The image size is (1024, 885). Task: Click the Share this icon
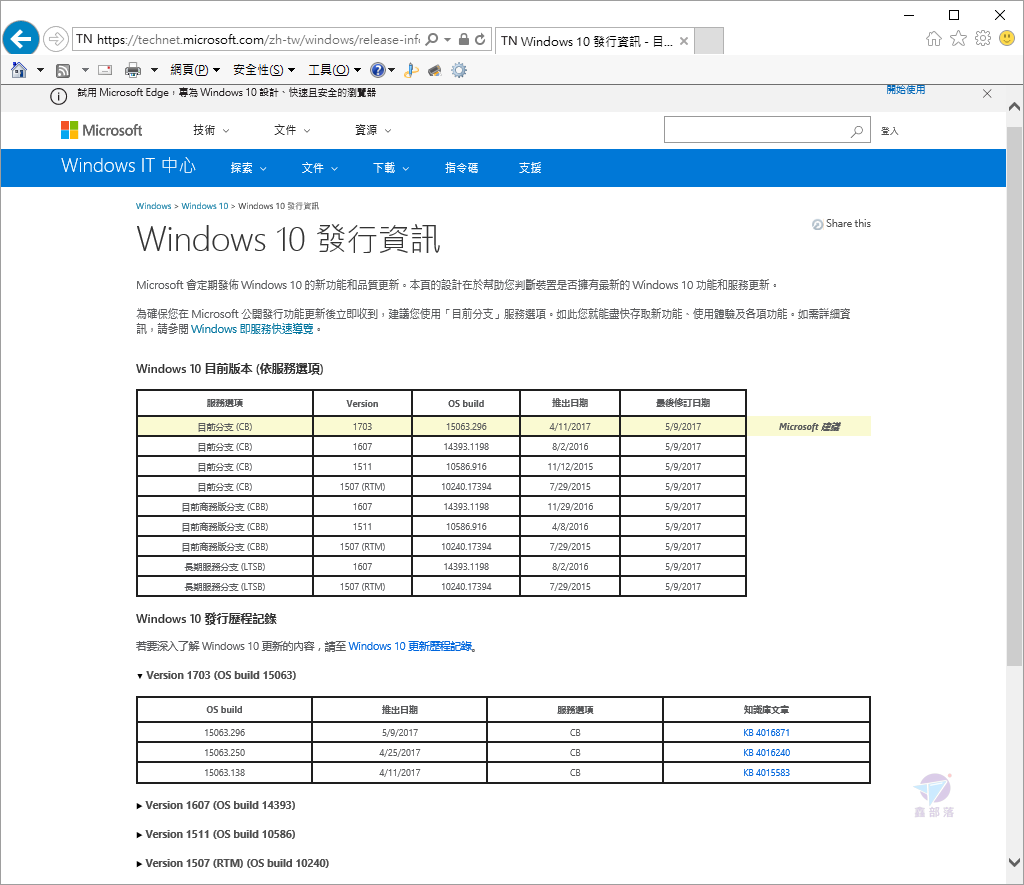click(818, 224)
